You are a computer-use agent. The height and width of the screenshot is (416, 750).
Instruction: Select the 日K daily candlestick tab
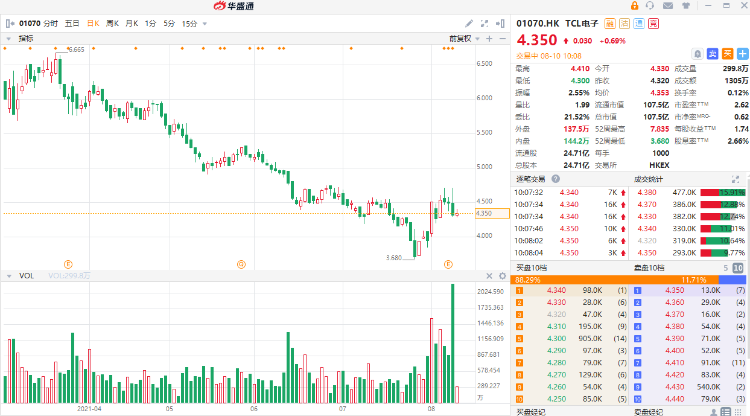click(93, 23)
